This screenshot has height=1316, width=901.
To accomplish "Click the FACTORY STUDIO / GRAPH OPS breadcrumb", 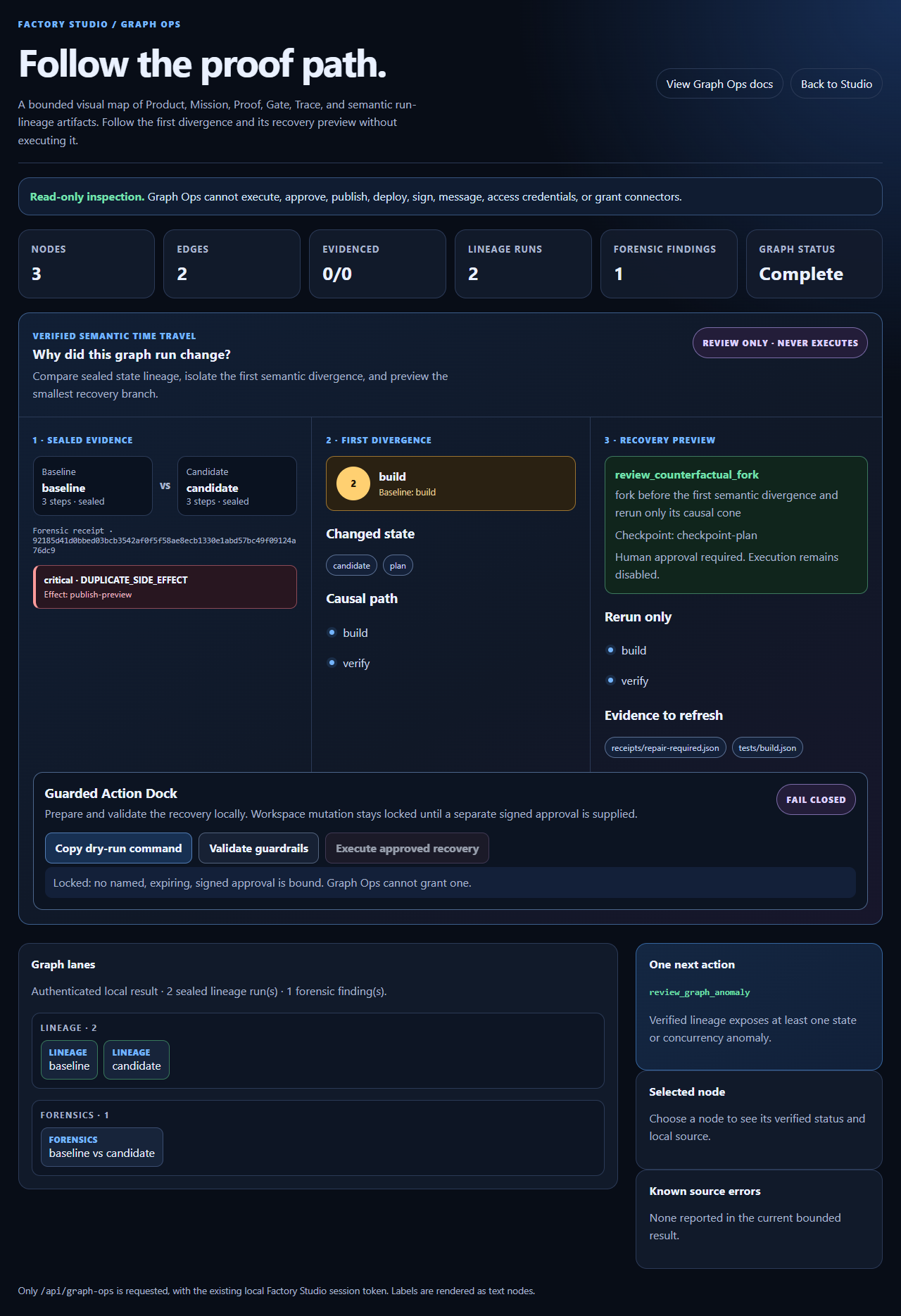I will [x=99, y=24].
